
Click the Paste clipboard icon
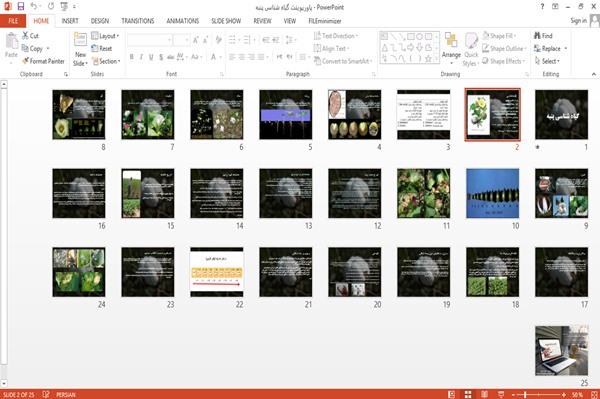(11, 41)
